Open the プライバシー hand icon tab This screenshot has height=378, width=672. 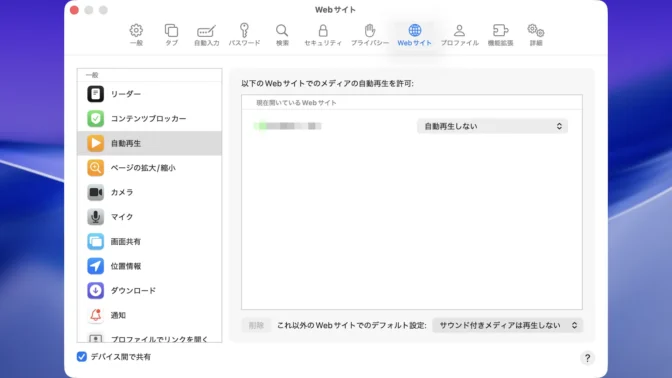click(x=370, y=35)
